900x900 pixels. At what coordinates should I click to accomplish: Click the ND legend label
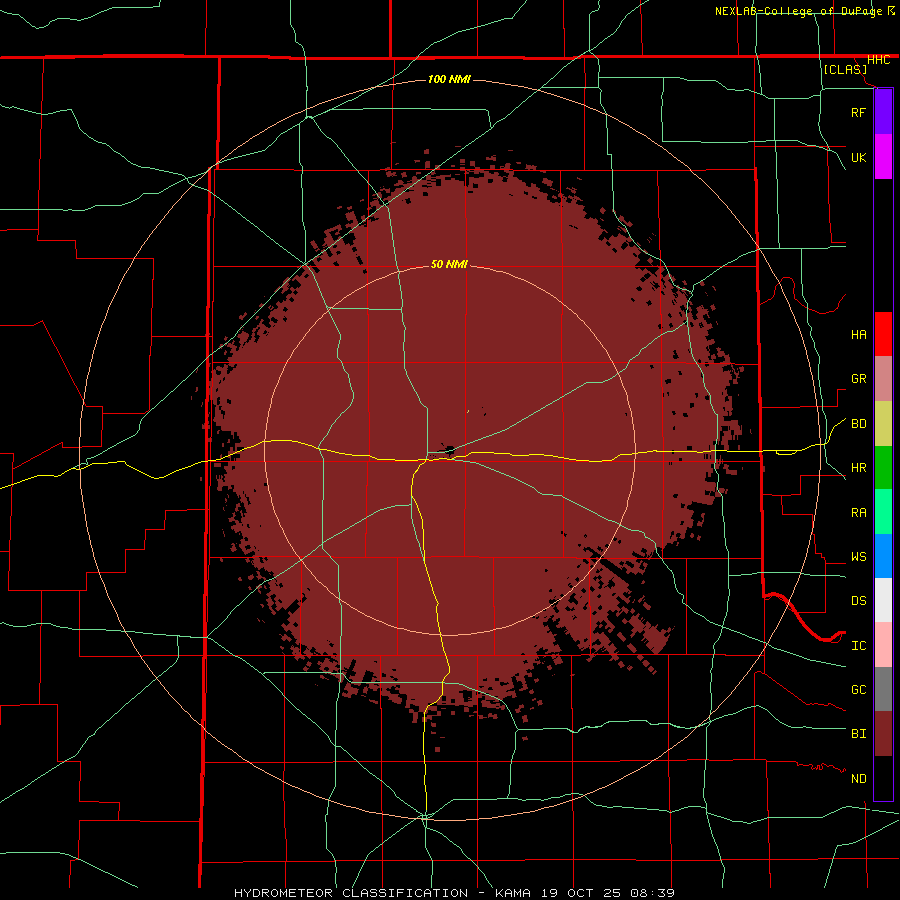point(858,779)
